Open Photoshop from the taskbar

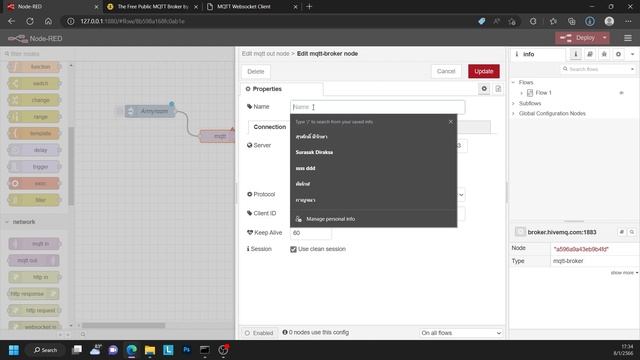tap(187, 350)
